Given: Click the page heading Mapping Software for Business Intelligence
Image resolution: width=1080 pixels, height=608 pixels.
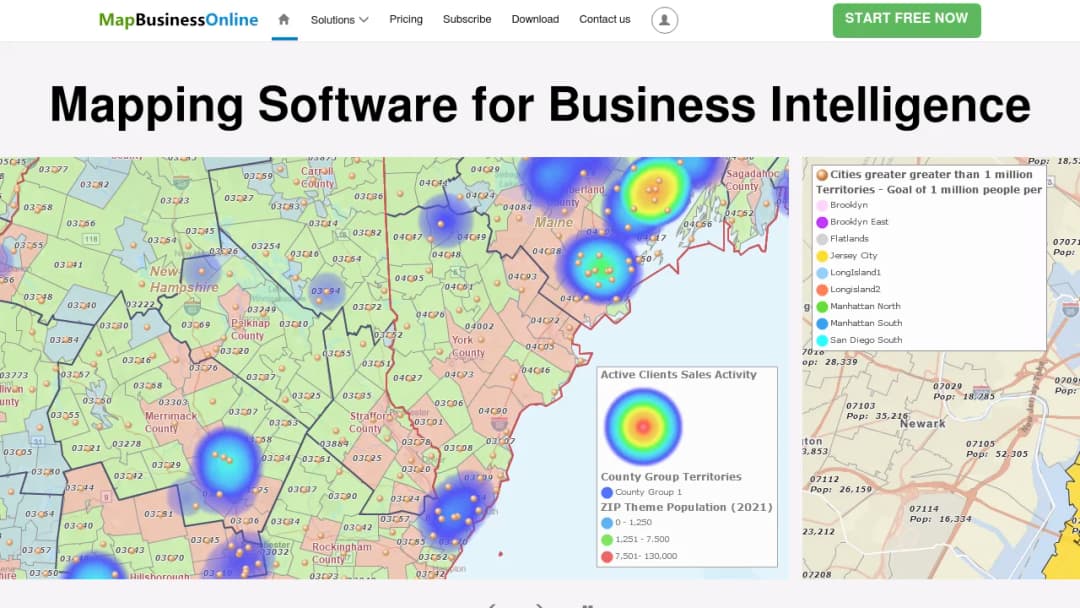Looking at the screenshot, I should click(540, 105).
